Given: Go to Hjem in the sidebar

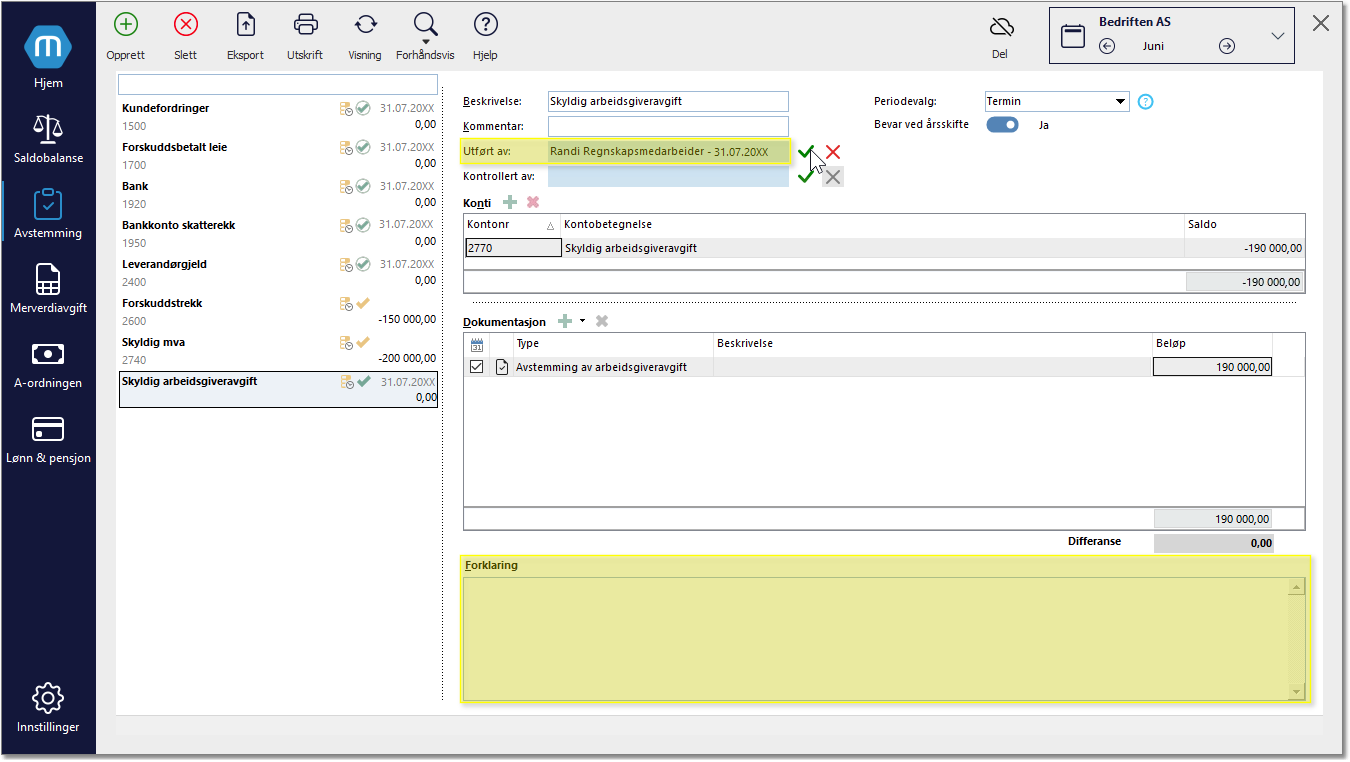Looking at the screenshot, I should point(48,58).
